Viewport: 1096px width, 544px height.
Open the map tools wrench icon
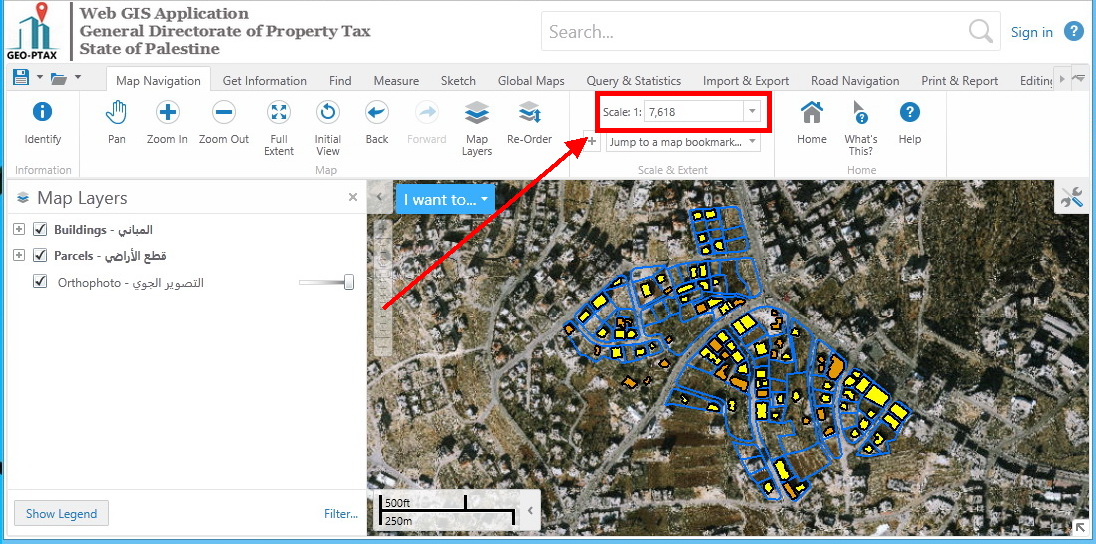pyautogui.click(x=1072, y=198)
